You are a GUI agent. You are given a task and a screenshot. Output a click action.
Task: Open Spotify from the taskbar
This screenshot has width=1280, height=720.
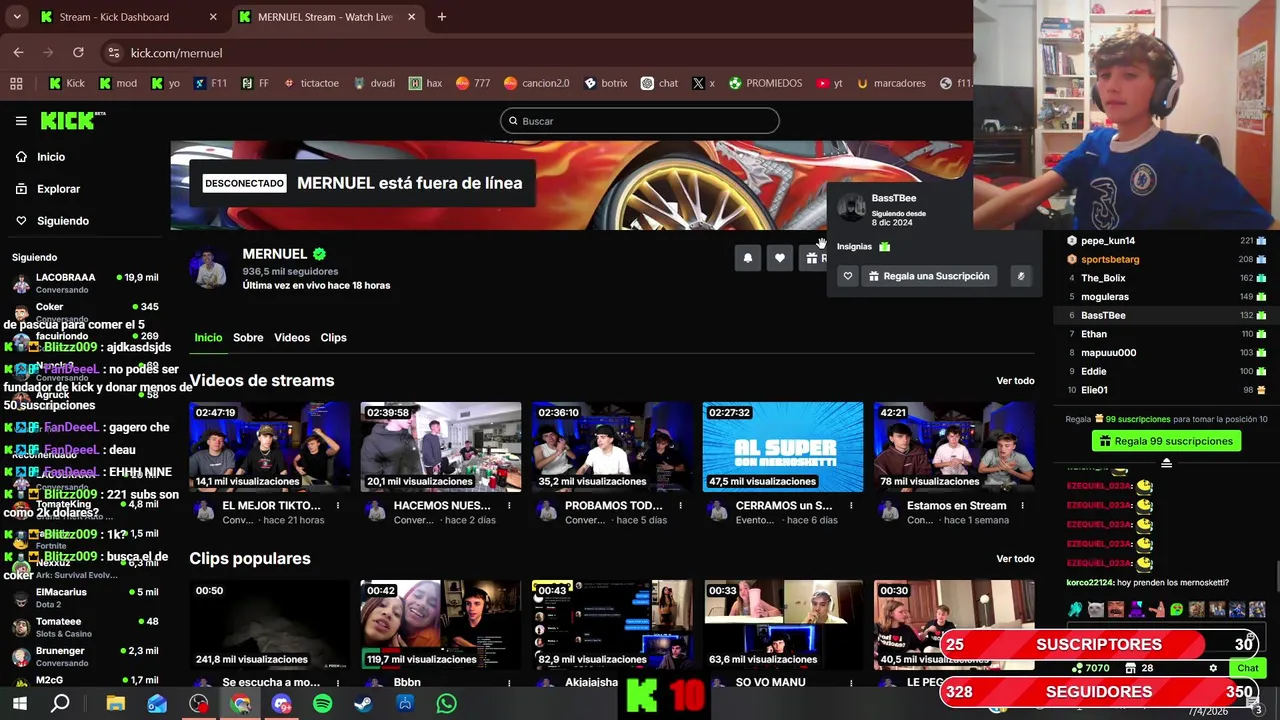click(x=322, y=704)
